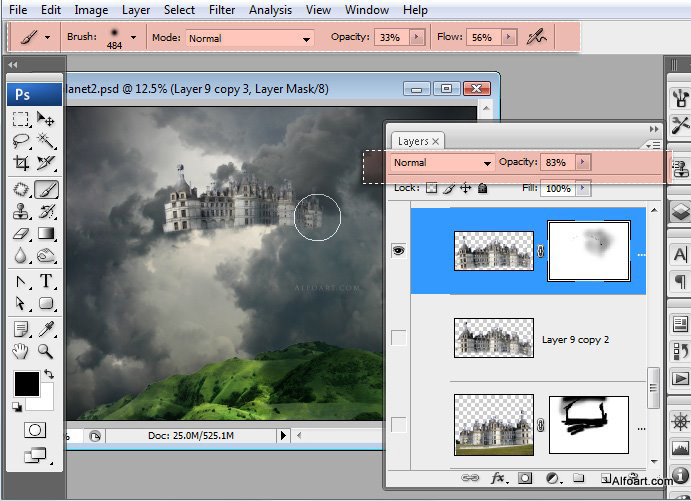Open the Layers panel options menu
The width and height of the screenshot is (691, 501).
point(653,145)
